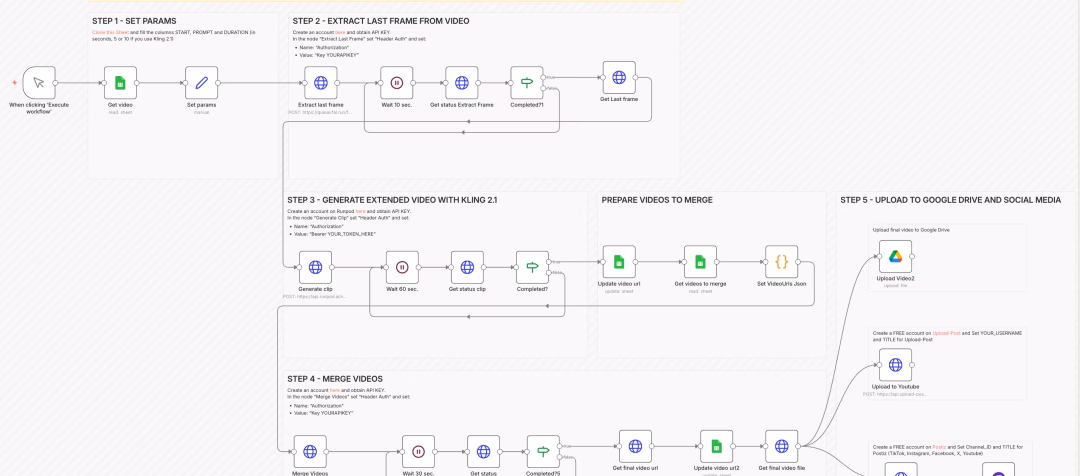Open the 'Completed?1' If node

point(525,83)
